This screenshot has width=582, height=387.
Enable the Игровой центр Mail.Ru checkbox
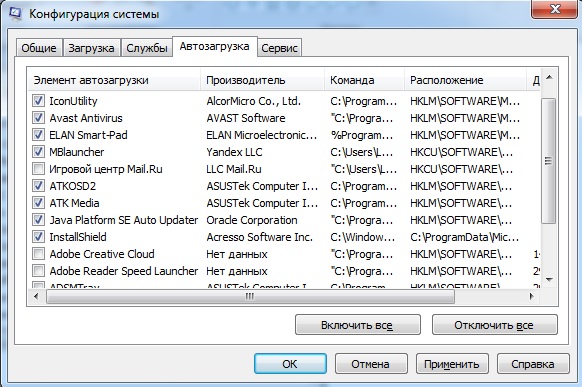pos(38,169)
